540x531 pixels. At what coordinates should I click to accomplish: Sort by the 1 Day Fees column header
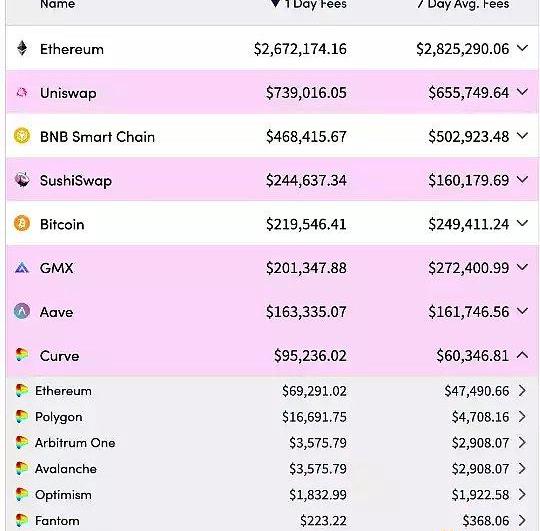pos(308,4)
